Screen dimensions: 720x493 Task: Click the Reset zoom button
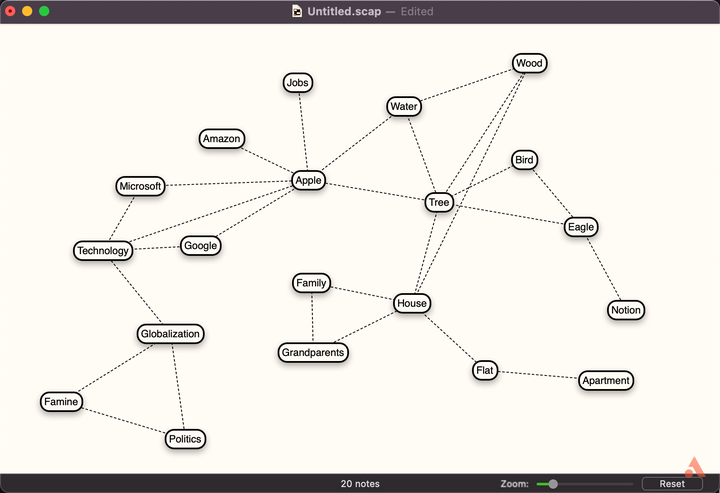point(672,483)
